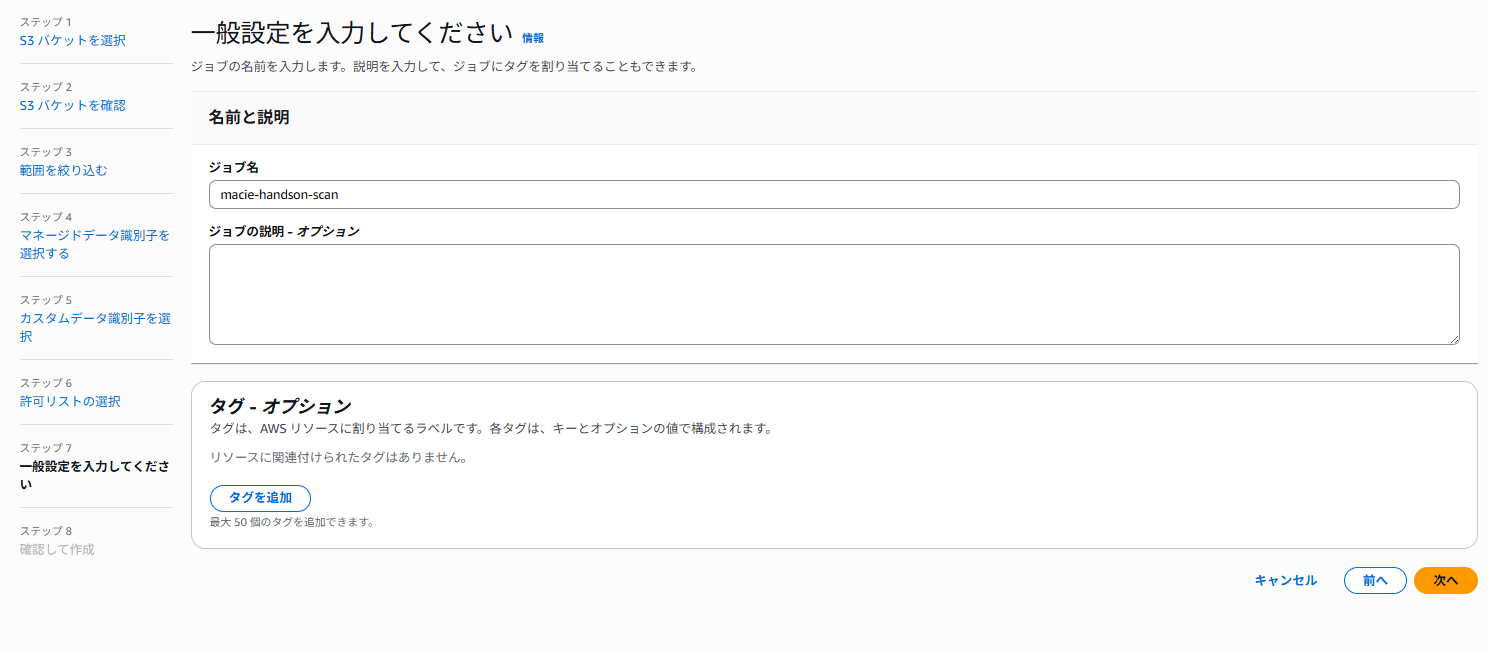Proceed with the 次へ button
1488x653 pixels.
click(x=1445, y=581)
